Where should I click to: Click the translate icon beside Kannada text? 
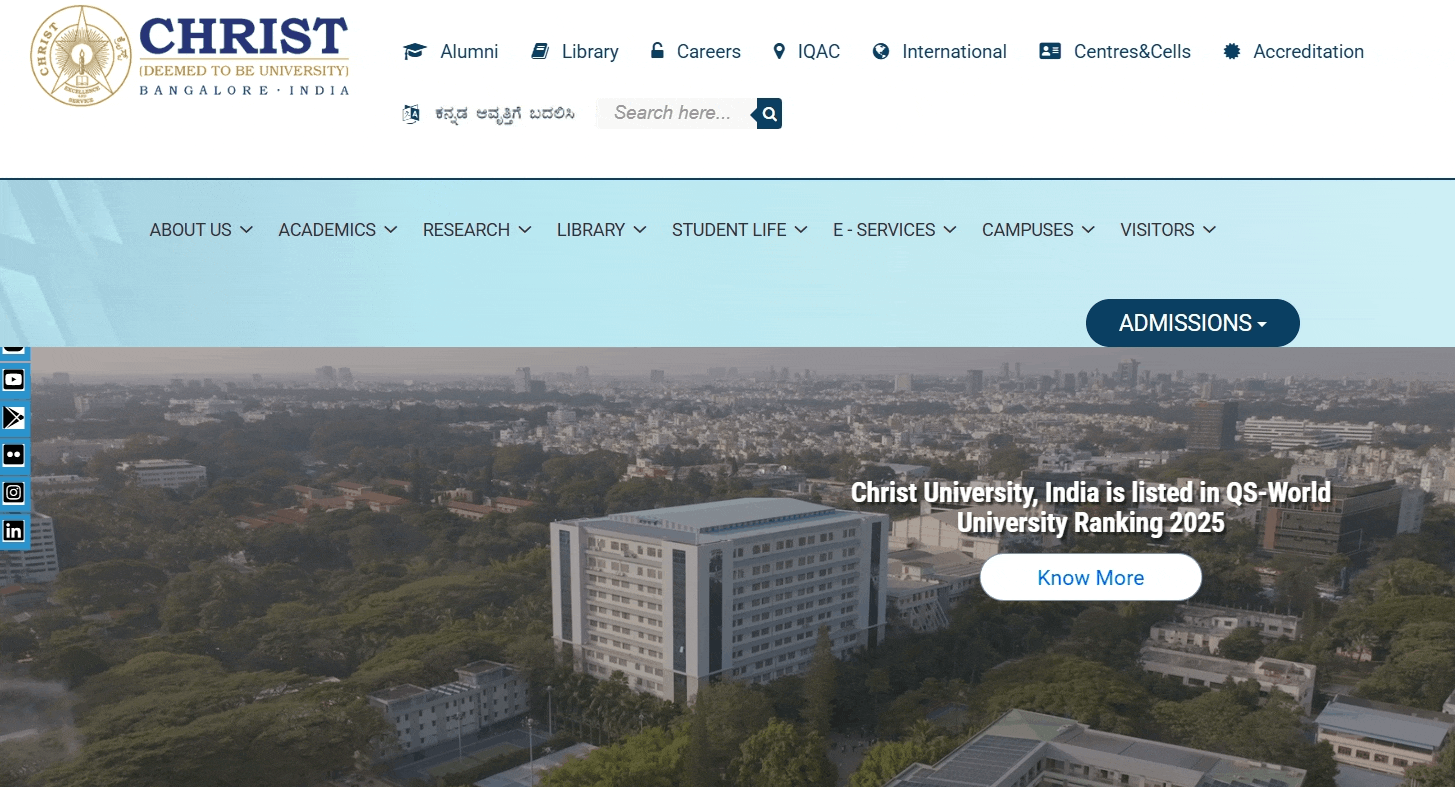click(411, 113)
